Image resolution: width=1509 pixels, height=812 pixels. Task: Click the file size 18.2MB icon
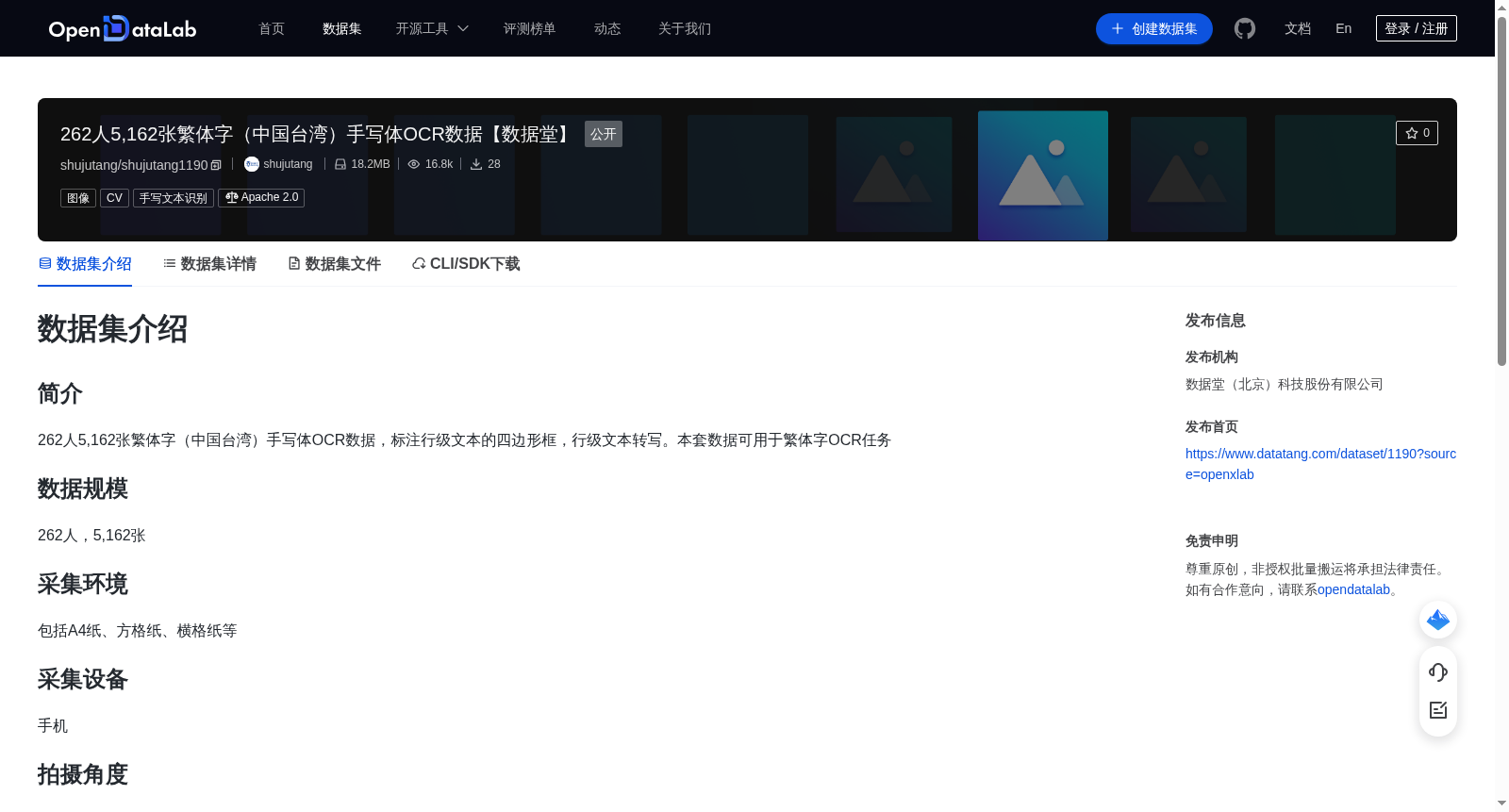pos(340,164)
